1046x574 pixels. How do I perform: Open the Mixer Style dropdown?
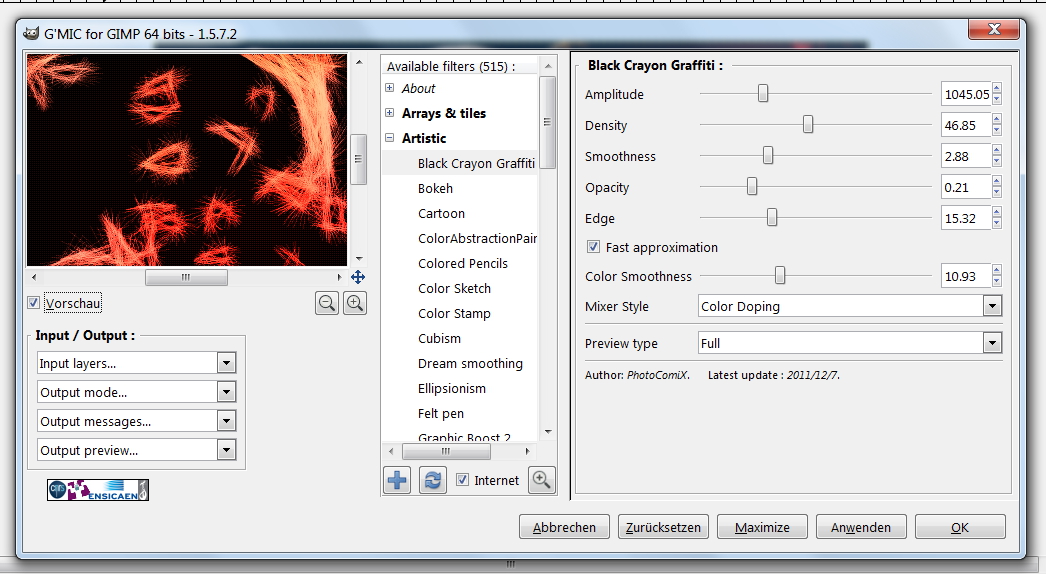[849, 306]
